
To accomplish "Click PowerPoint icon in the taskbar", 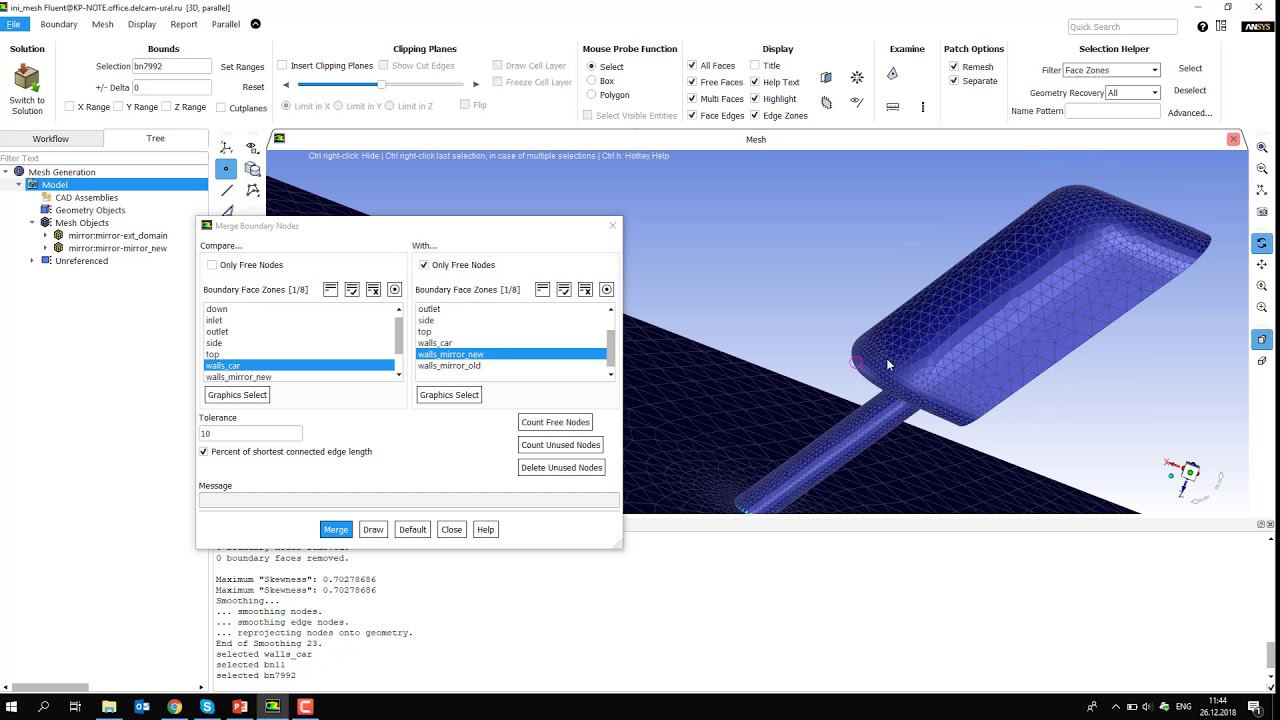I will (240, 707).
